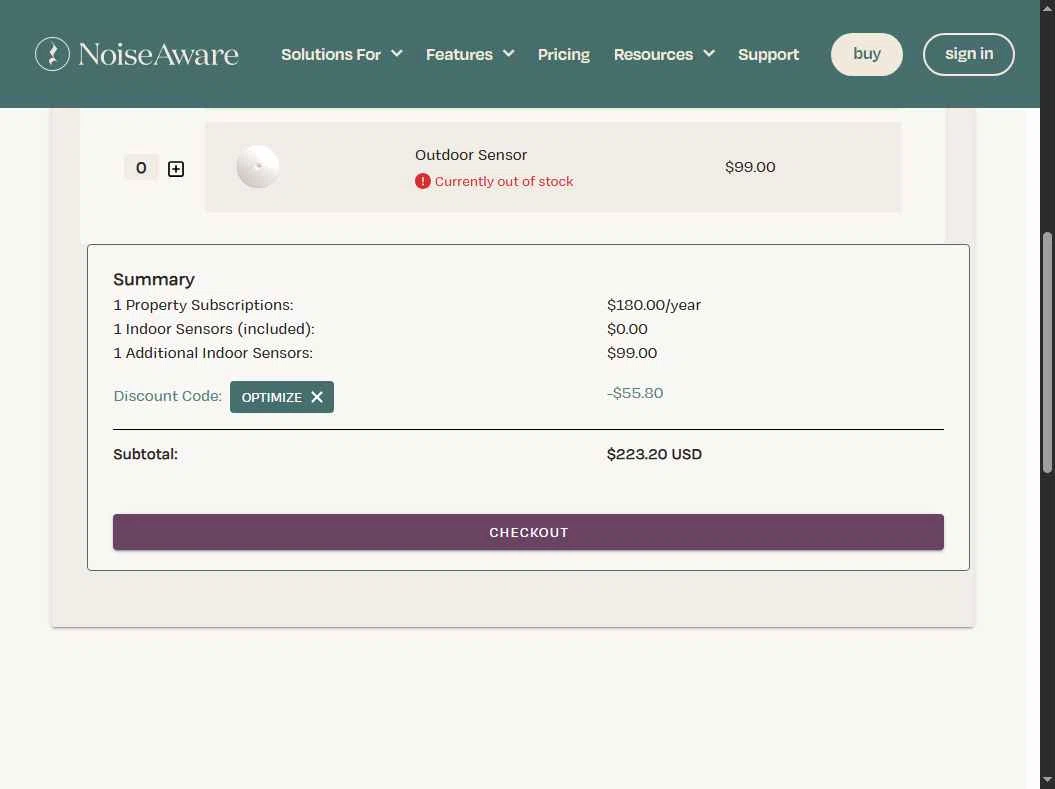Click the buy button in header
The height and width of the screenshot is (789, 1055).
tap(867, 54)
